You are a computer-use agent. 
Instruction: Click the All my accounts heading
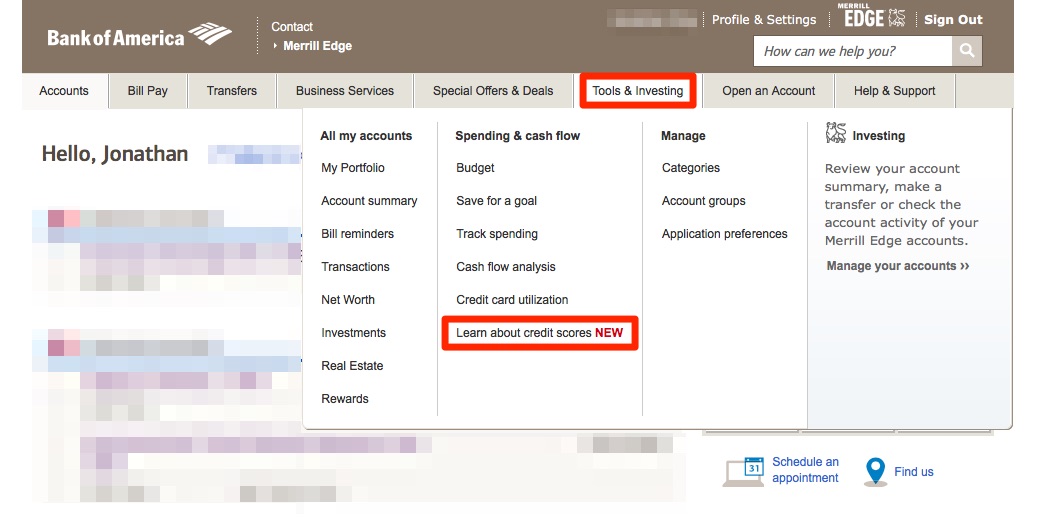(366, 135)
